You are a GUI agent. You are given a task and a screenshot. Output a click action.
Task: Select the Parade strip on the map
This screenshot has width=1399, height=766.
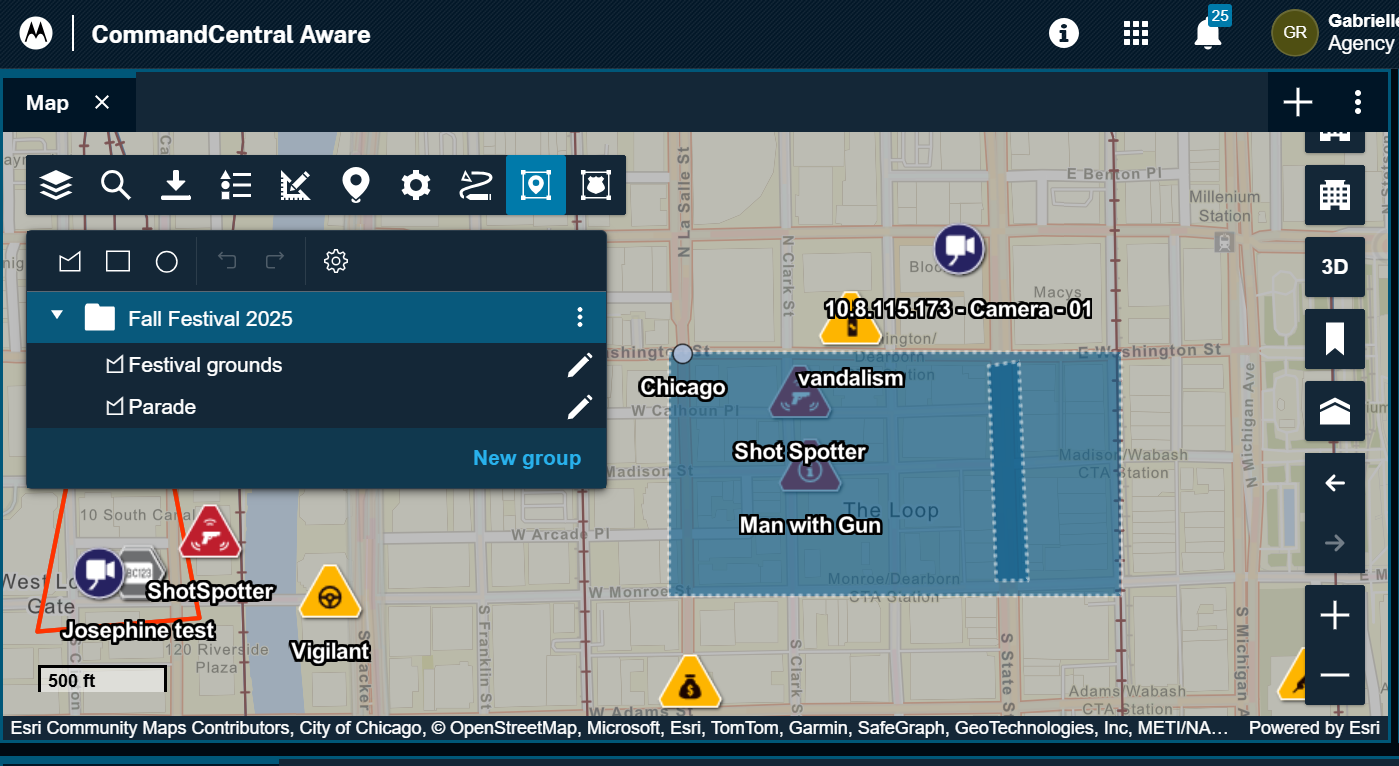point(1007,472)
